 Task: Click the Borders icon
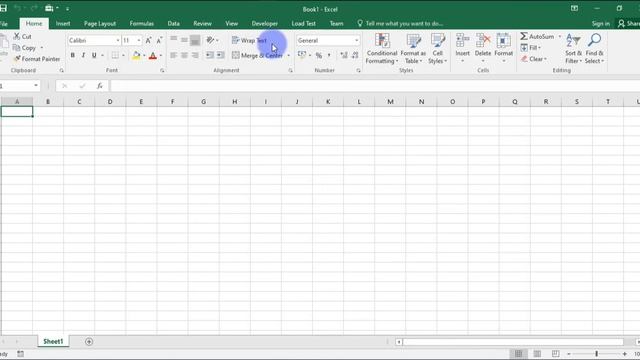coord(115,55)
